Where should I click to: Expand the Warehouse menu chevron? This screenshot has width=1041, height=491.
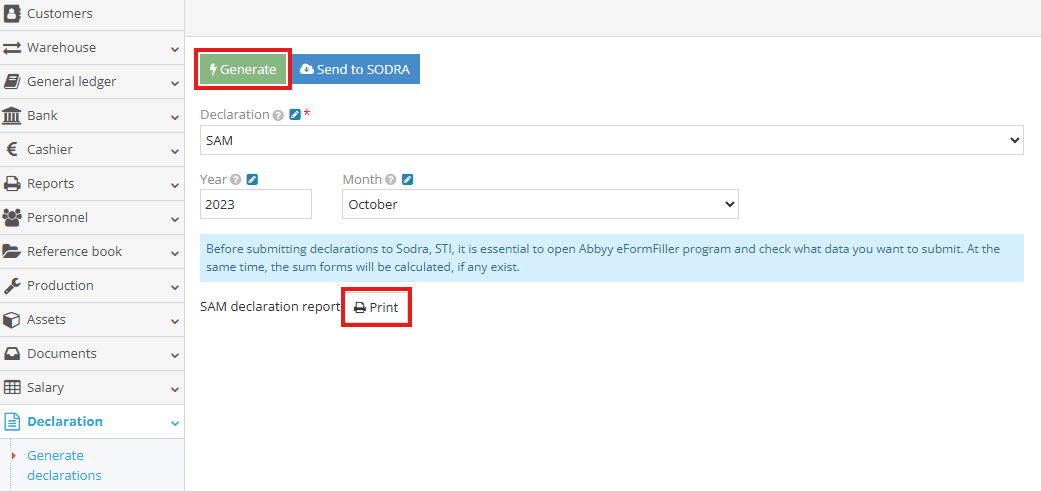(175, 49)
